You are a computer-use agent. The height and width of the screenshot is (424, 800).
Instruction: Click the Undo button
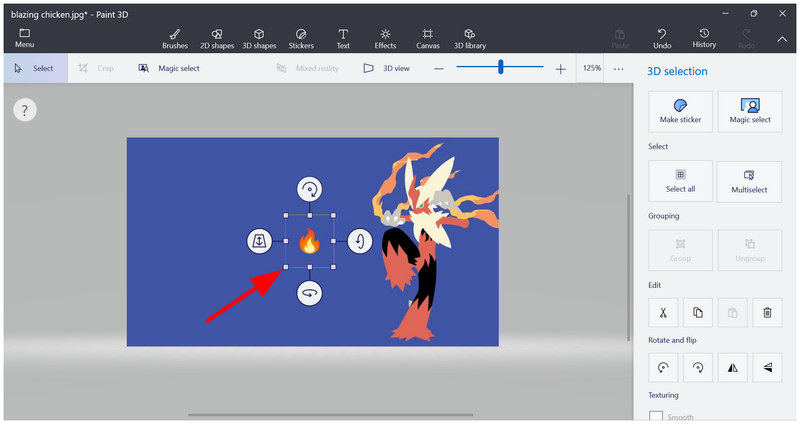[x=662, y=39]
